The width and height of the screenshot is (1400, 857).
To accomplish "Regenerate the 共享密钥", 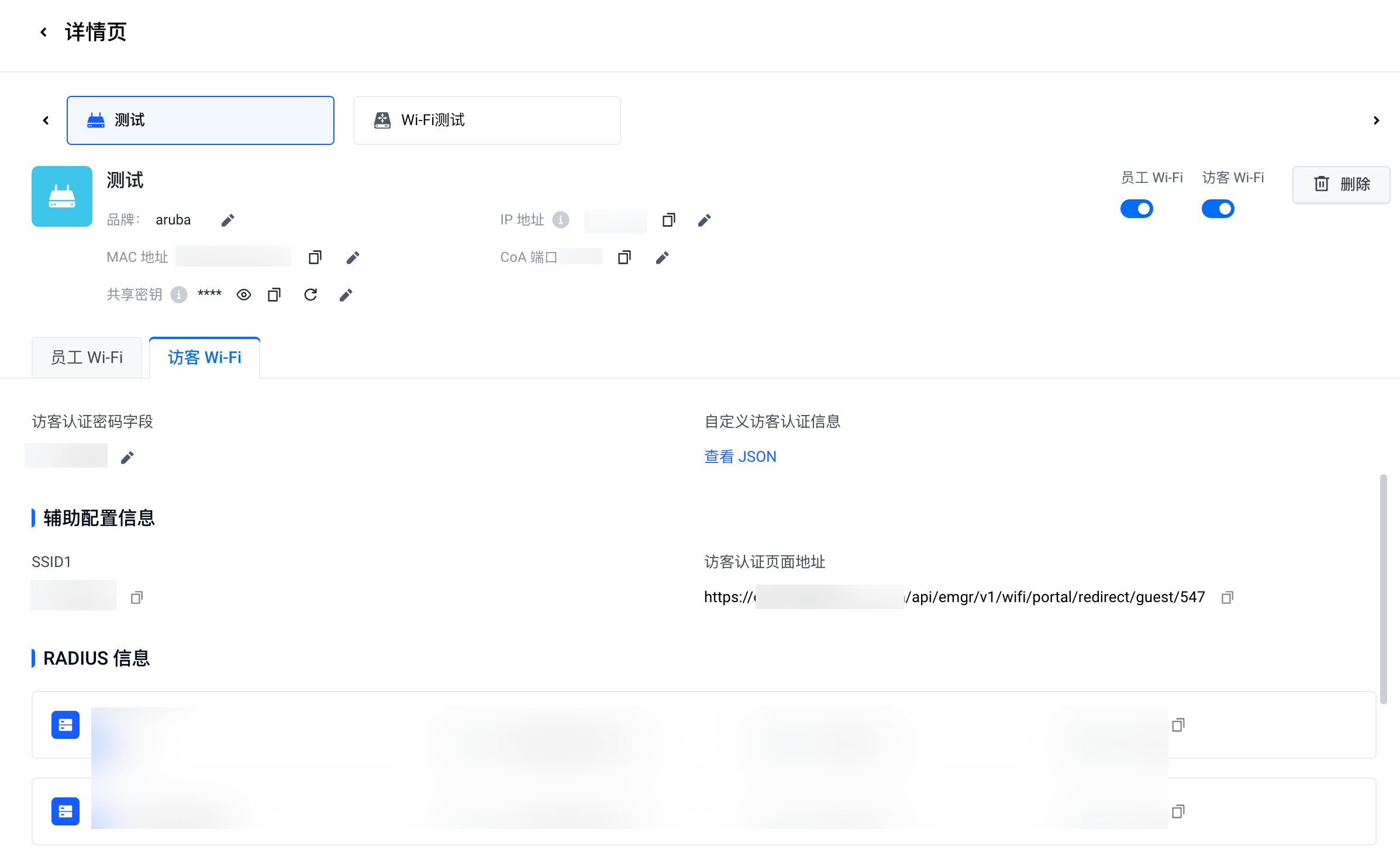I will coord(311,295).
